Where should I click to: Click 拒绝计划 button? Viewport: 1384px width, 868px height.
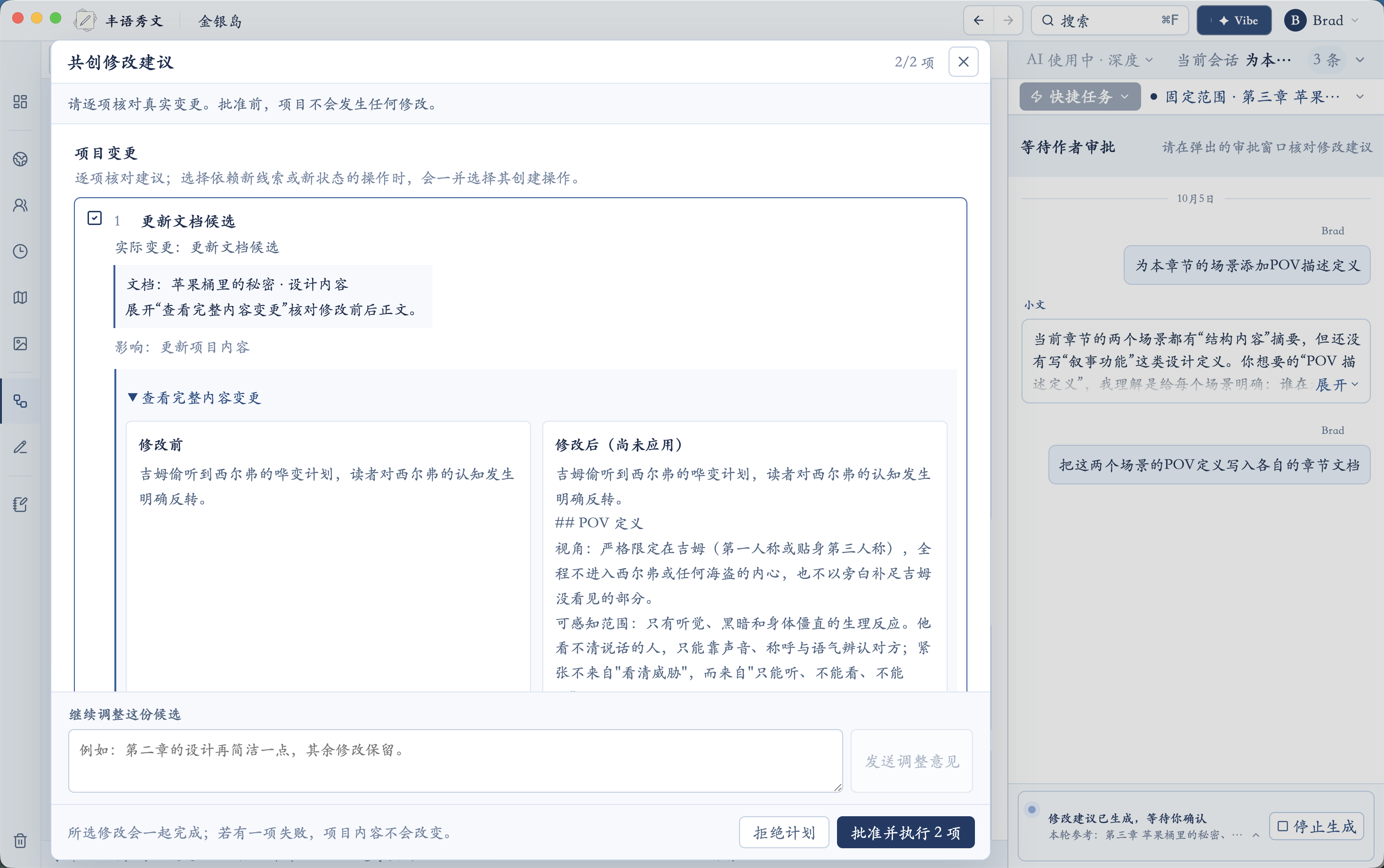click(784, 832)
